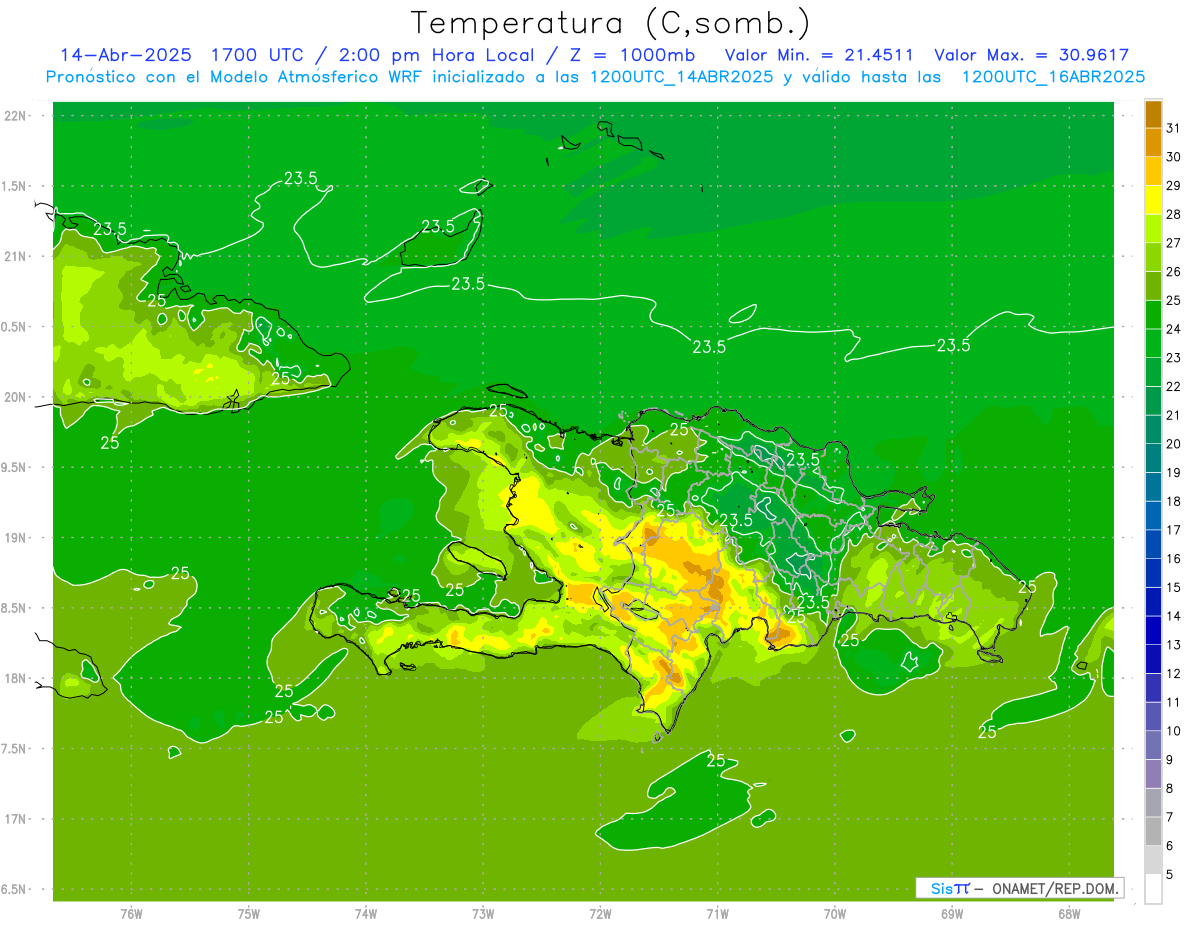Click the '18N' latitude axis label
1200x927 pixels.
click(x=17, y=678)
